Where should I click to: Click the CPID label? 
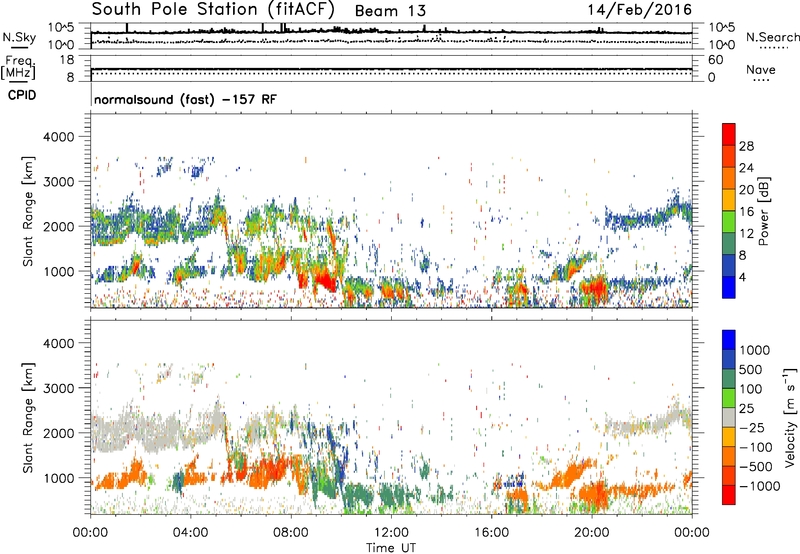[x=22, y=95]
